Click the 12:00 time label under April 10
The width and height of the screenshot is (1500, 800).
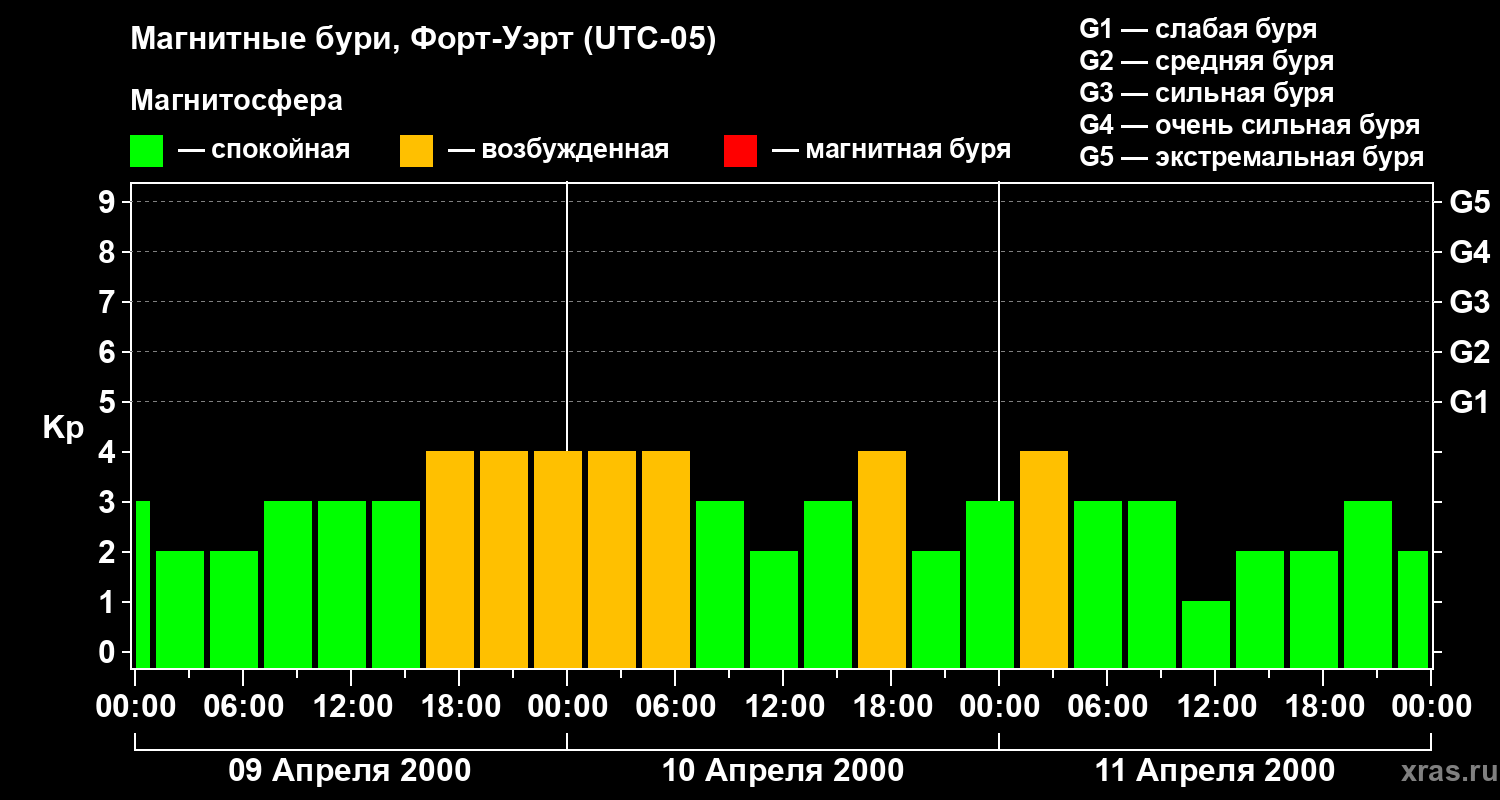783,707
